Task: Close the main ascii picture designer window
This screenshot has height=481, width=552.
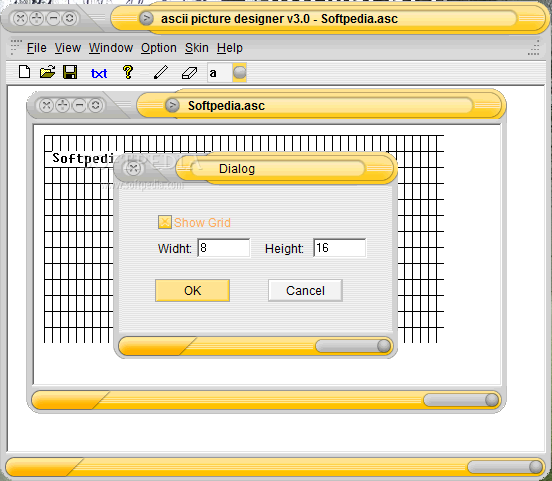Action: tap(20, 18)
